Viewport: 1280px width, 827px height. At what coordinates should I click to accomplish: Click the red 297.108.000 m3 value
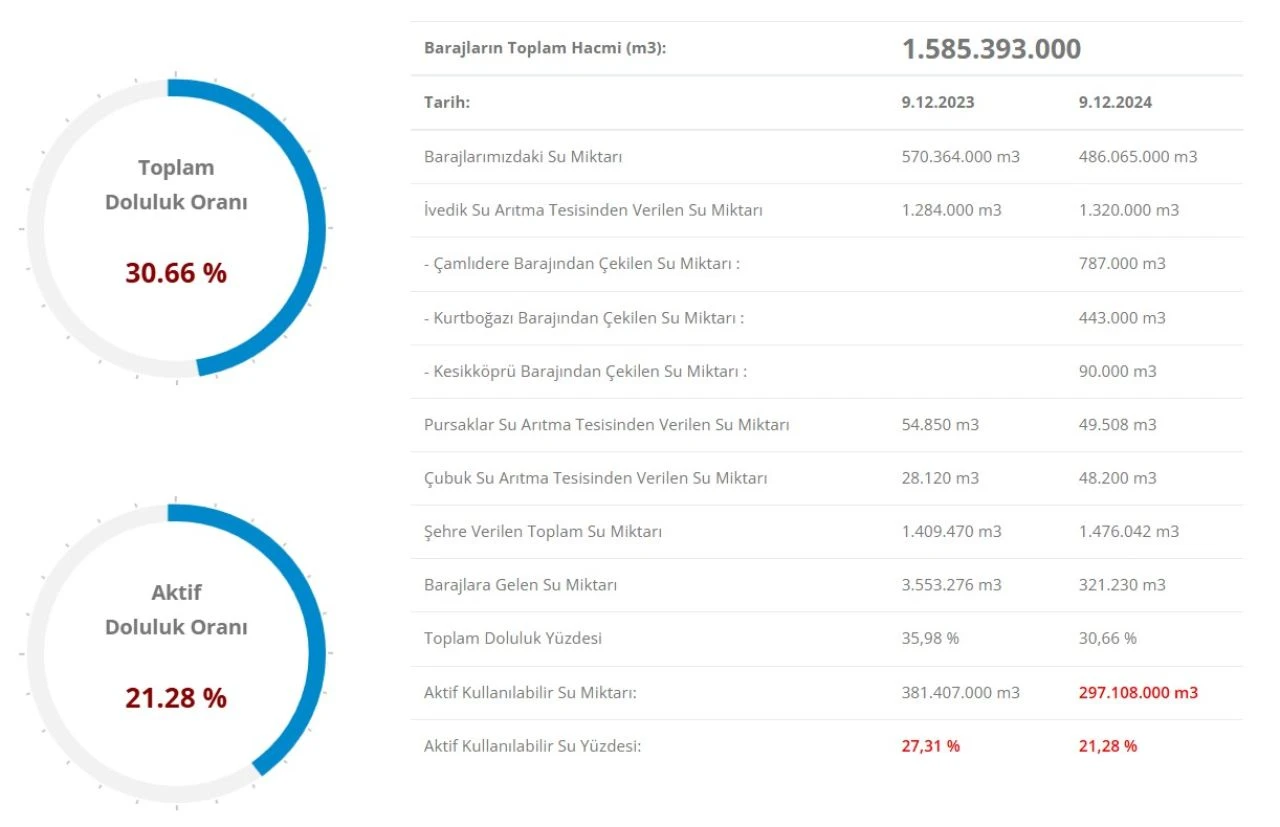click(1138, 692)
